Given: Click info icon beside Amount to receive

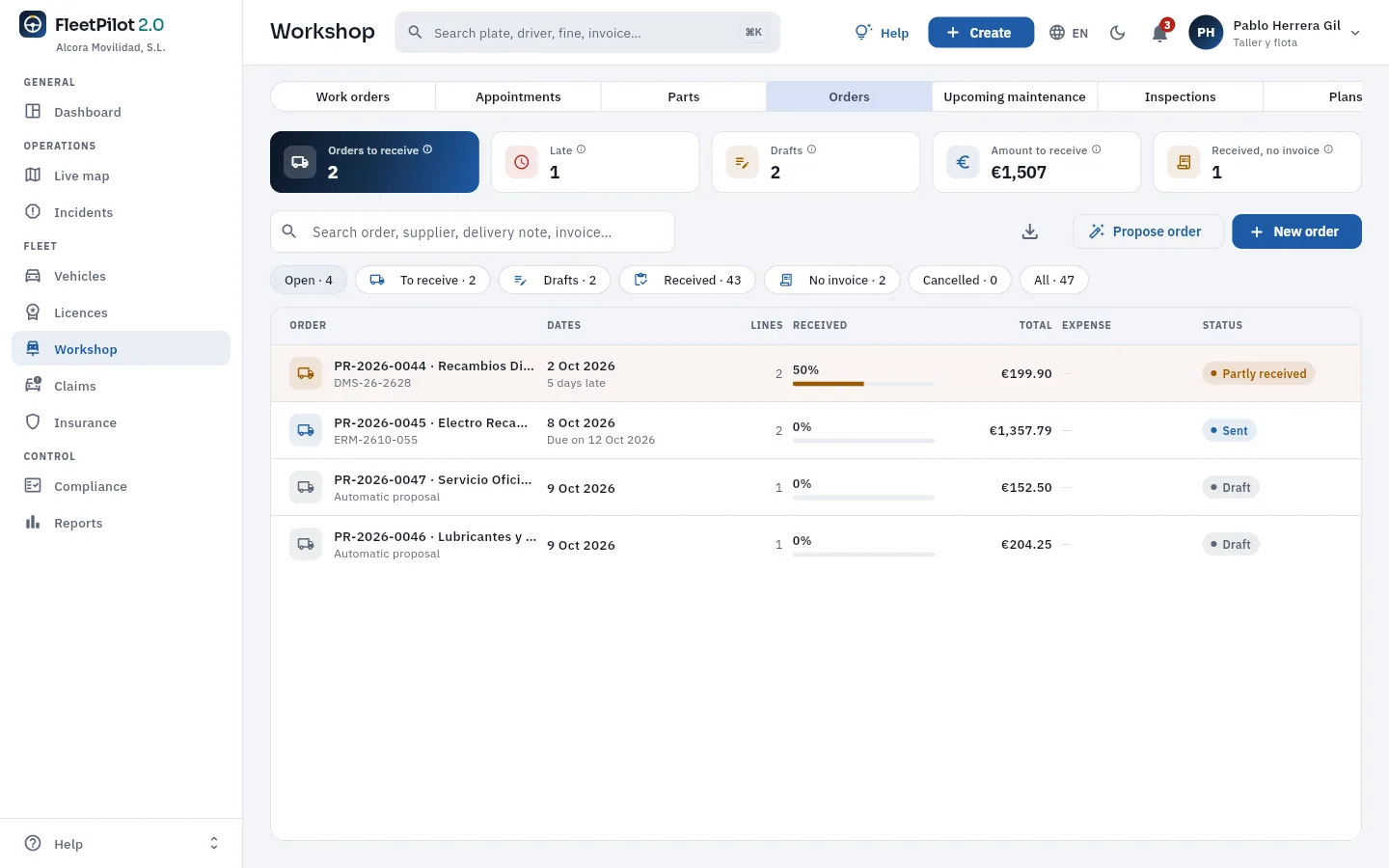Looking at the screenshot, I should [1096, 149].
